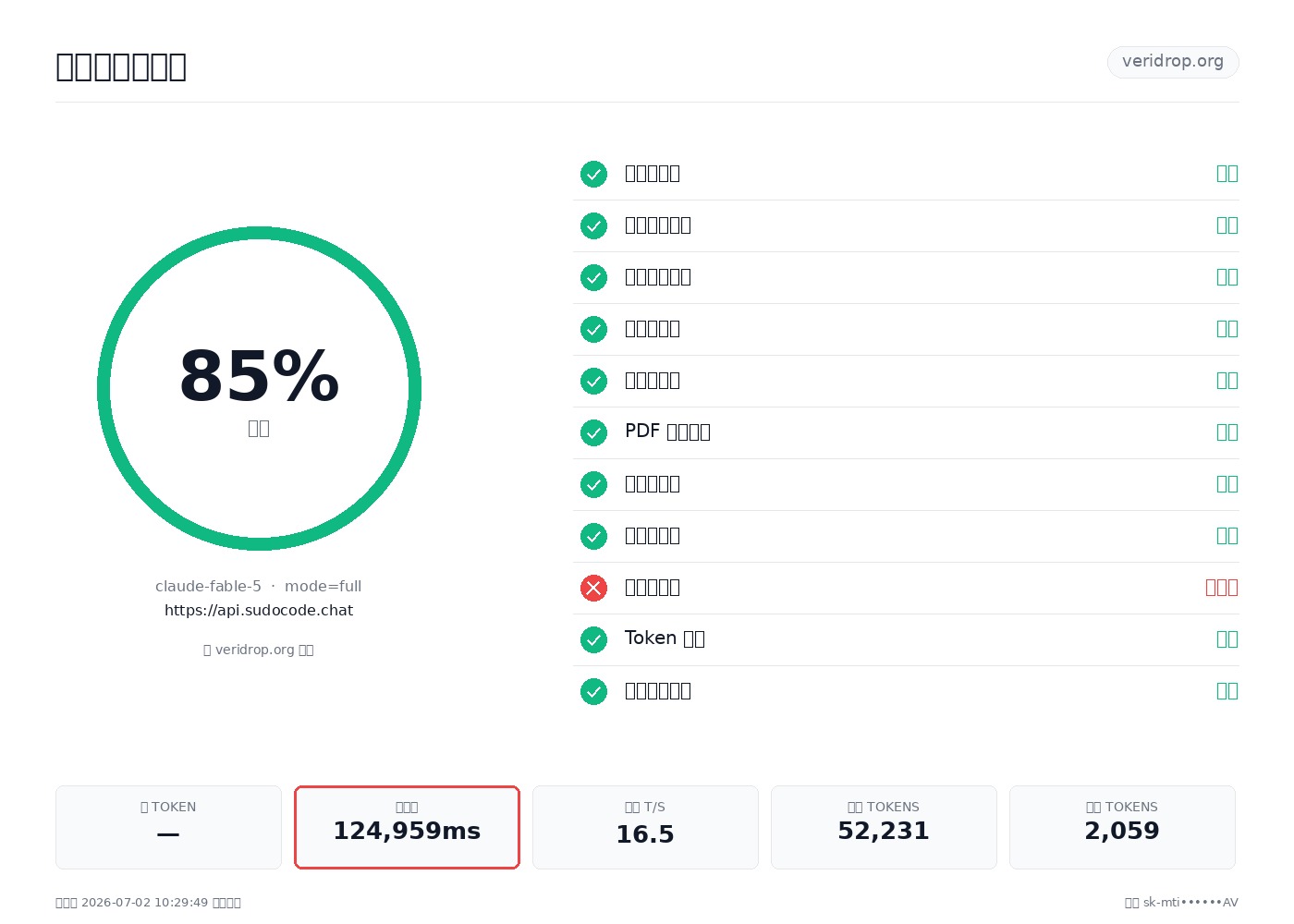
Task: Select the 124,959ms latency card
Action: pos(407,827)
